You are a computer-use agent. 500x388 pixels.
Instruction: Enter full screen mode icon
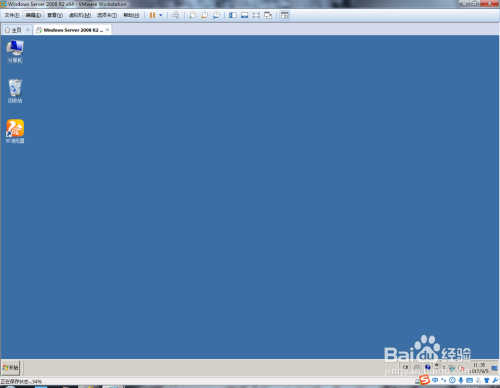click(x=256, y=15)
